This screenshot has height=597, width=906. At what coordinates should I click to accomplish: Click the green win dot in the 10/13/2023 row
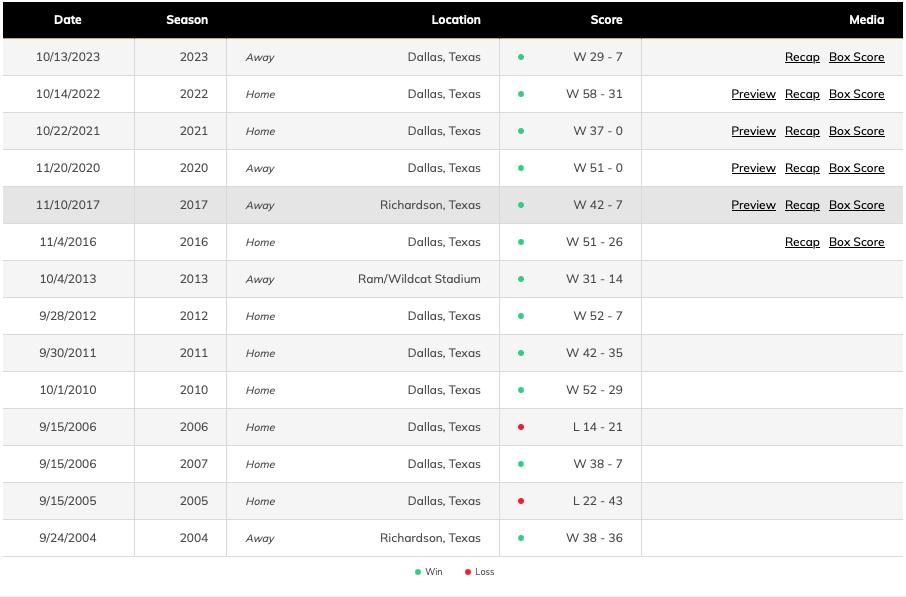(x=521, y=57)
